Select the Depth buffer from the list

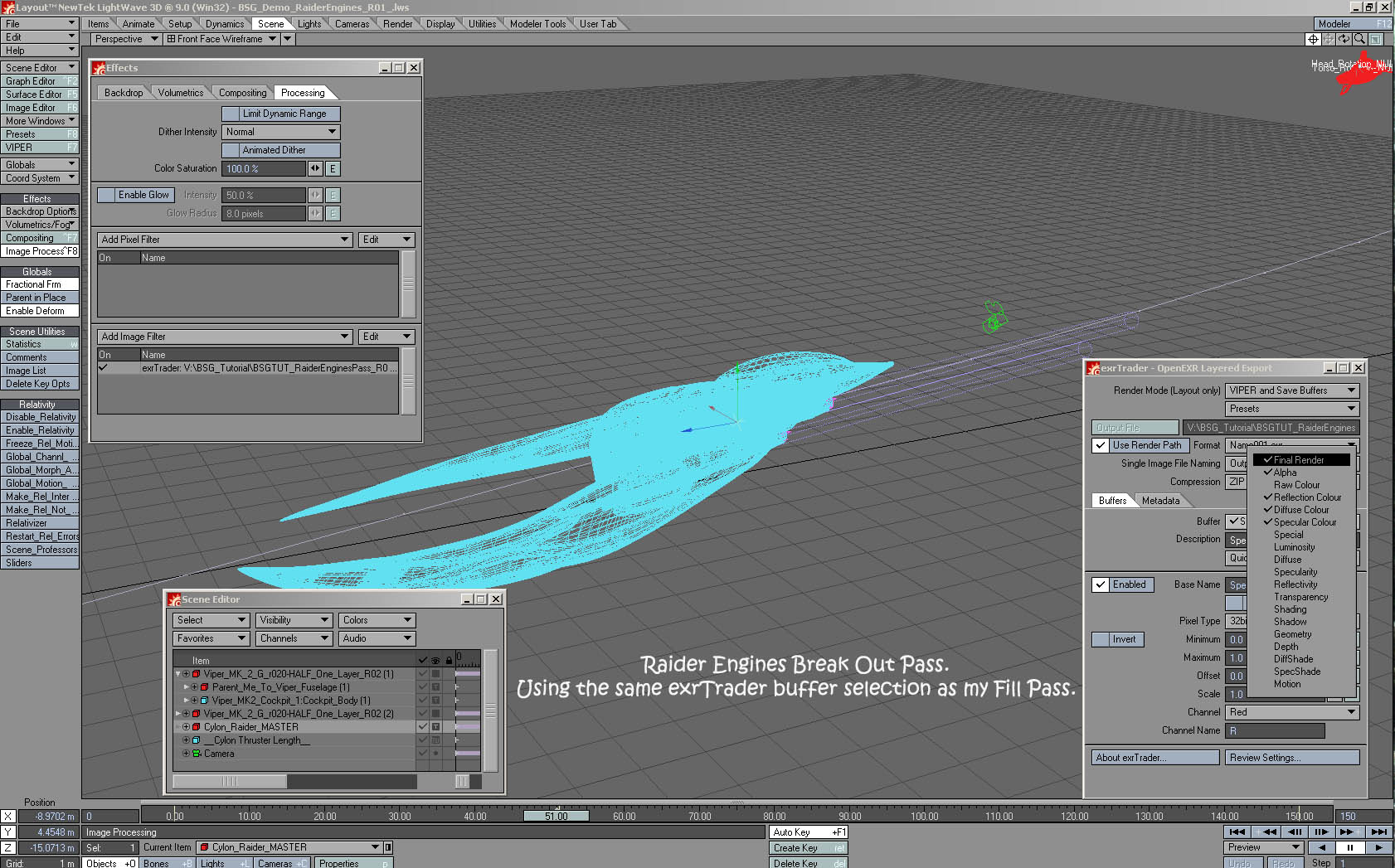tap(1286, 647)
